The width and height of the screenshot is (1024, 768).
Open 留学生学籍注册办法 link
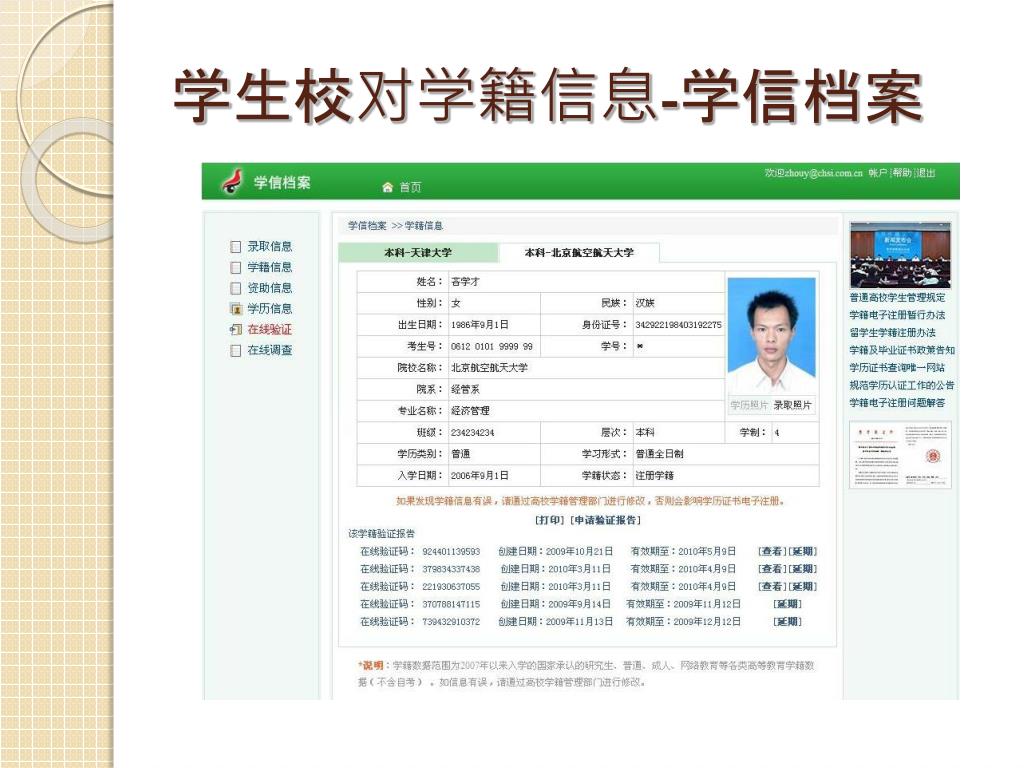click(x=893, y=333)
